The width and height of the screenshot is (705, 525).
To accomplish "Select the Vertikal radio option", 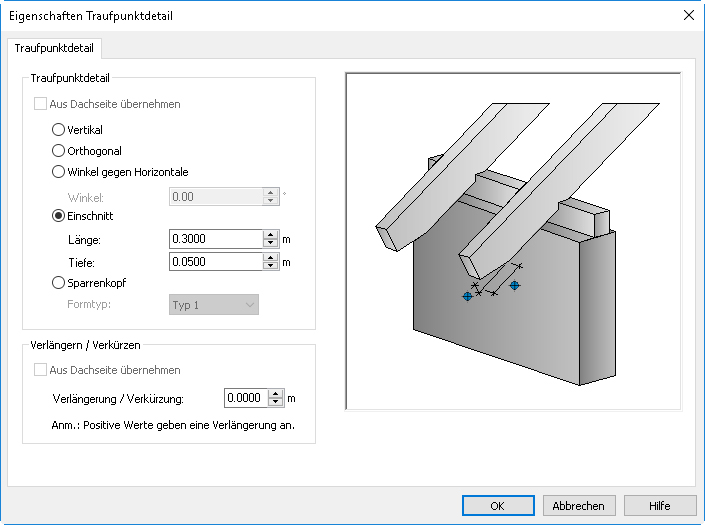I will coord(77,130).
